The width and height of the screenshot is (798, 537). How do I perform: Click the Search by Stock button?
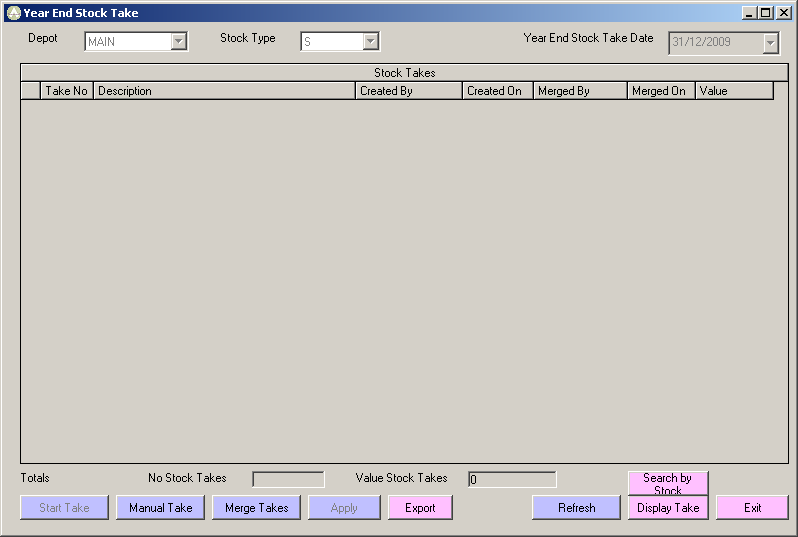668,483
